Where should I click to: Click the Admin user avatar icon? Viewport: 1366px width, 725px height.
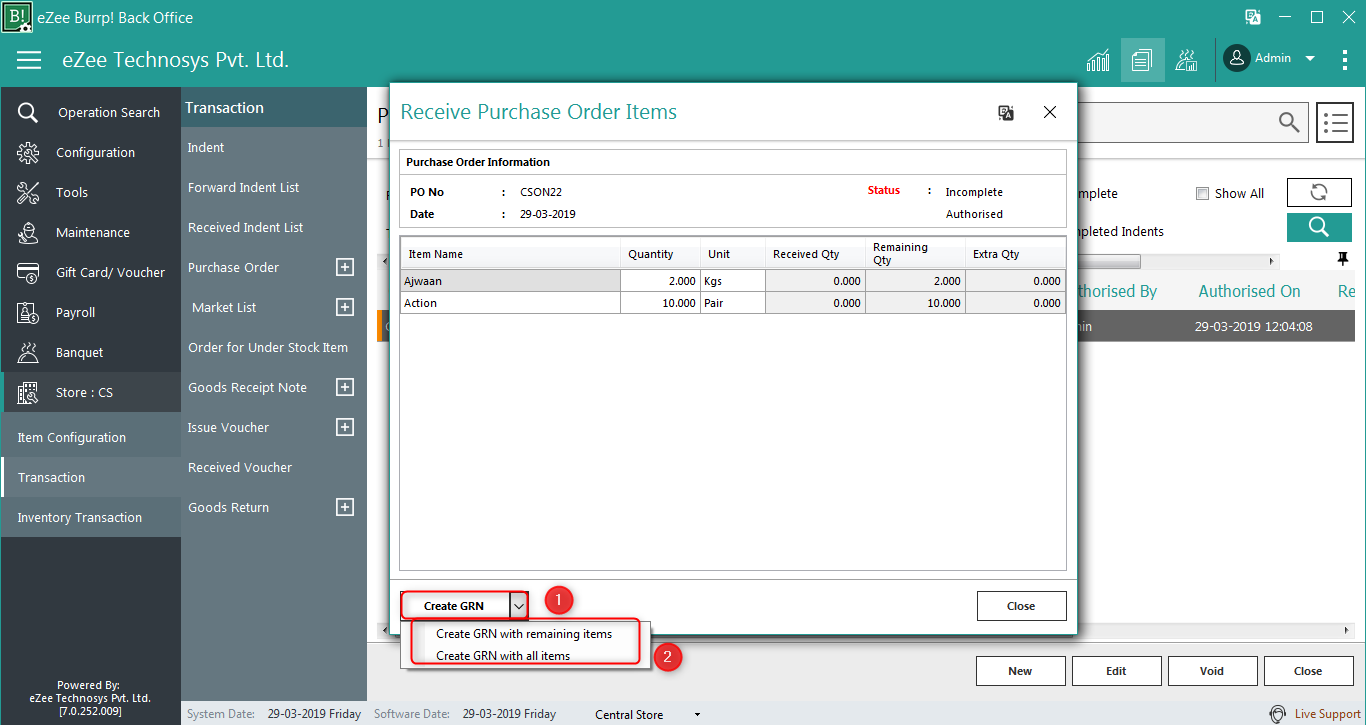click(1237, 58)
